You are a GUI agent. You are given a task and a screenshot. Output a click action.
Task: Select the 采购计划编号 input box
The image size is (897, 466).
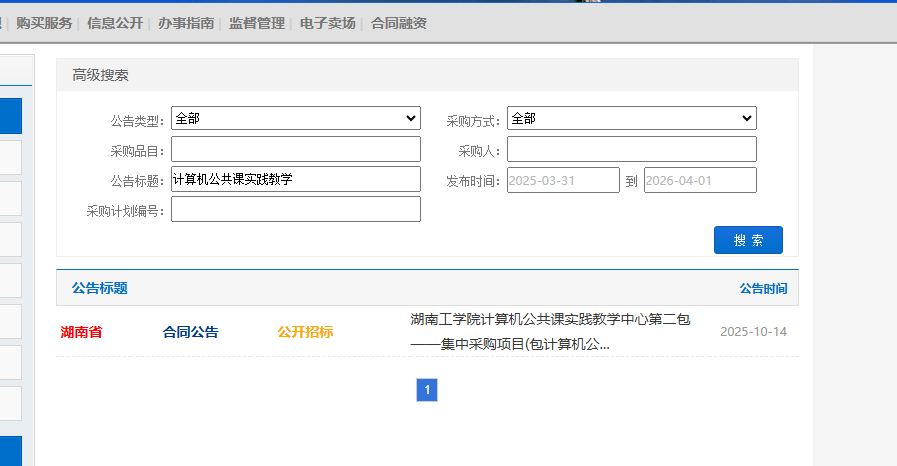click(x=295, y=209)
